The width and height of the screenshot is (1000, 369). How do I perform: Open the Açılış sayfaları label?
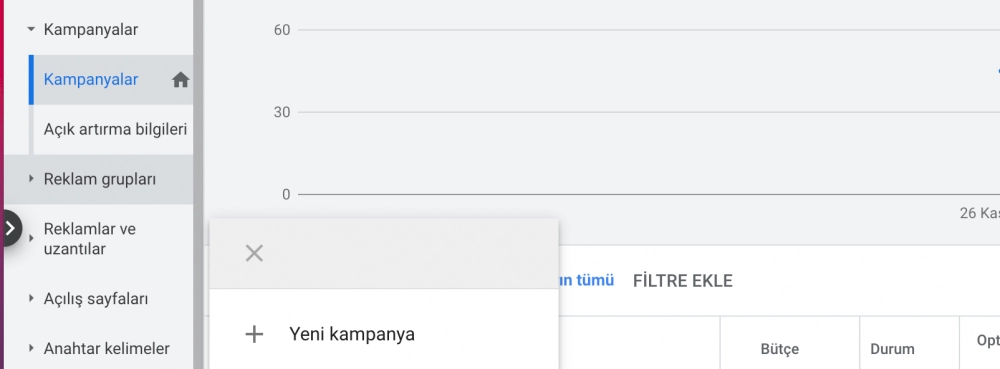[96, 298]
